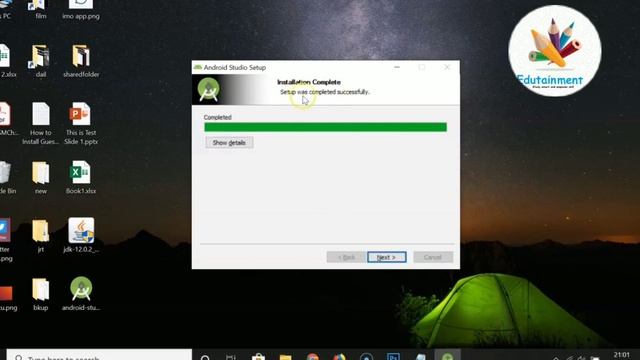This screenshot has width=640, height=360.
Task: Select the 'imo app.png' desktop file
Action: 81,10
